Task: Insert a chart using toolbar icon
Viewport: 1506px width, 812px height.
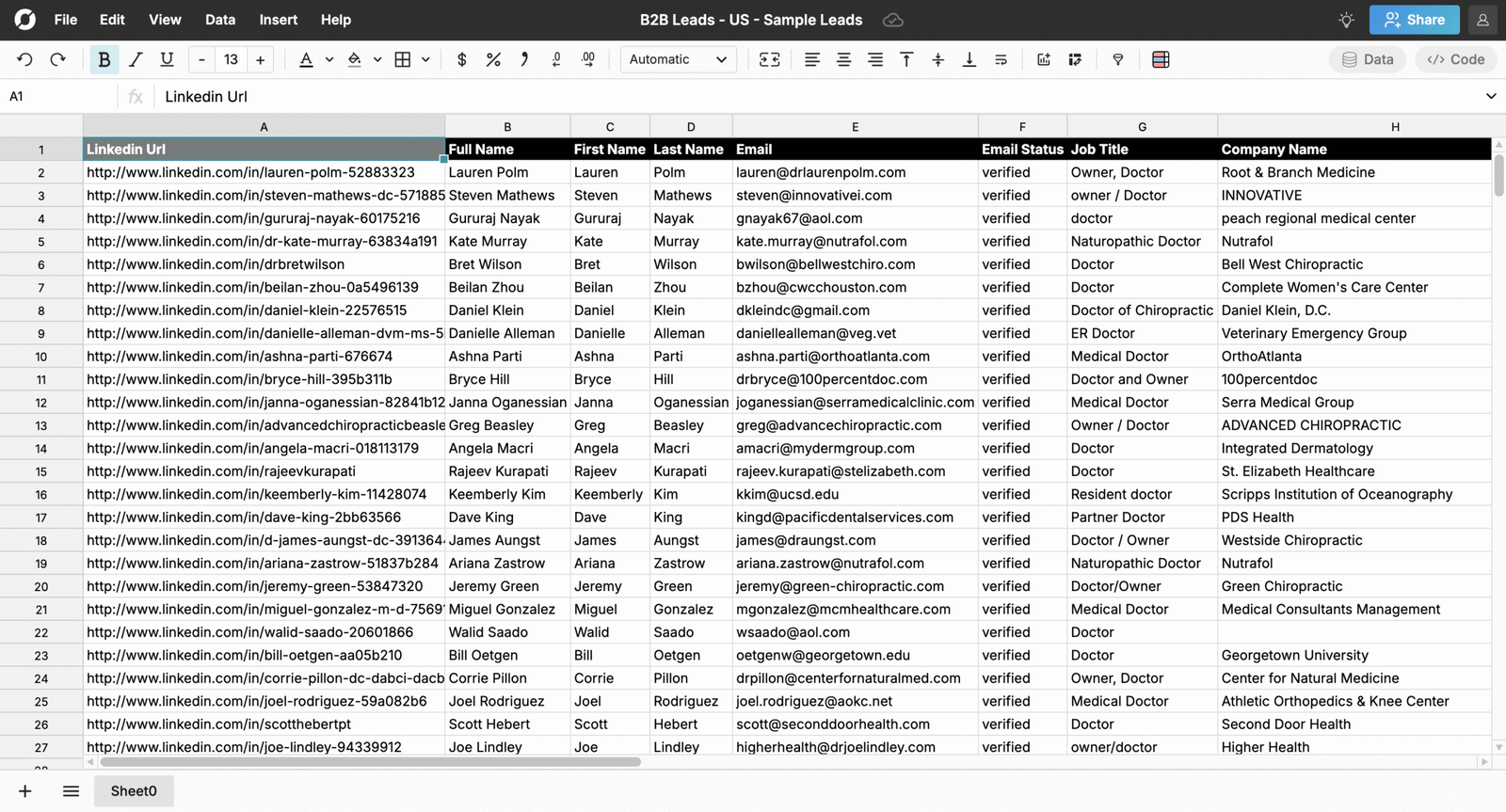Action: click(1044, 59)
